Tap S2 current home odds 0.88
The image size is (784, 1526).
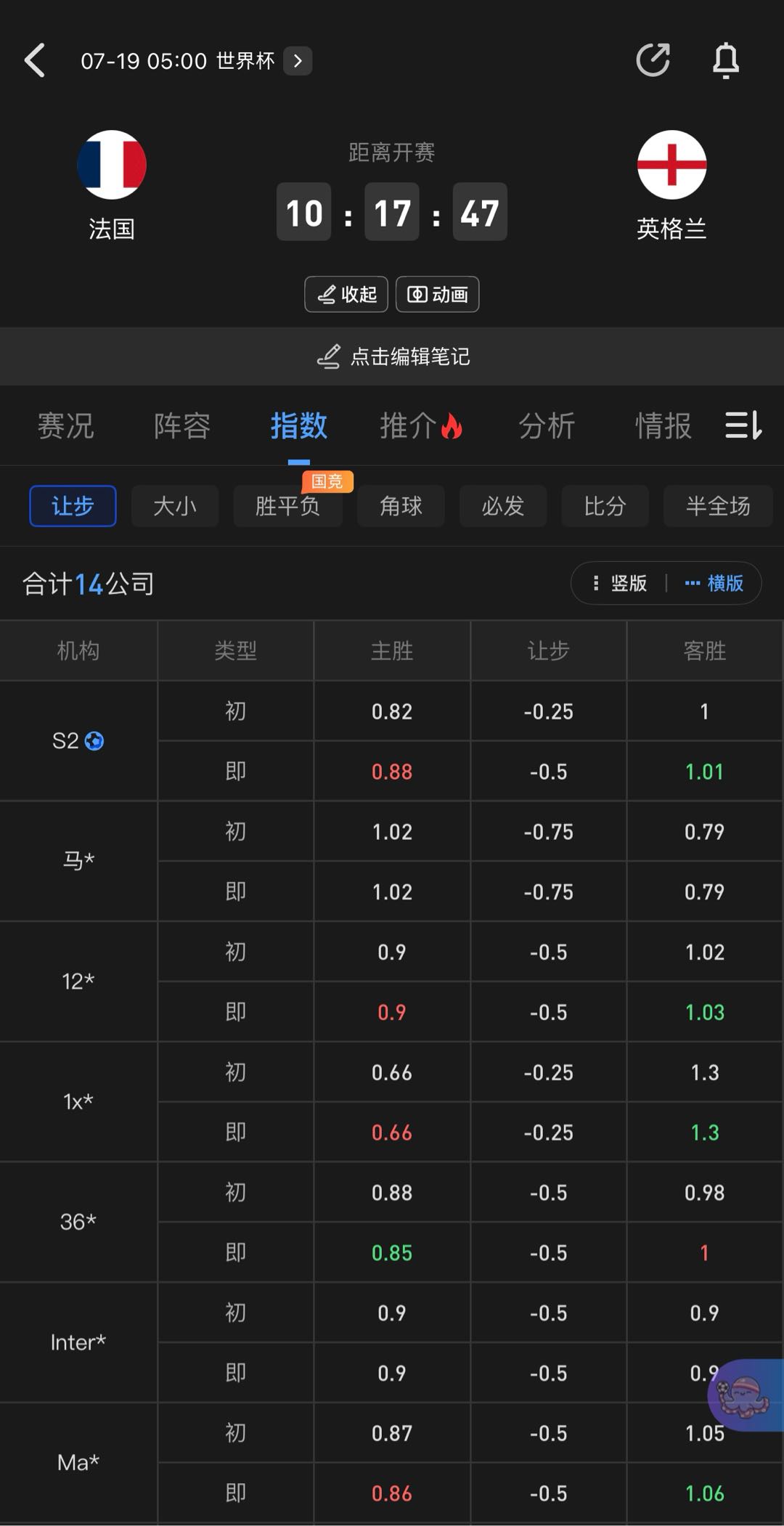(x=392, y=771)
